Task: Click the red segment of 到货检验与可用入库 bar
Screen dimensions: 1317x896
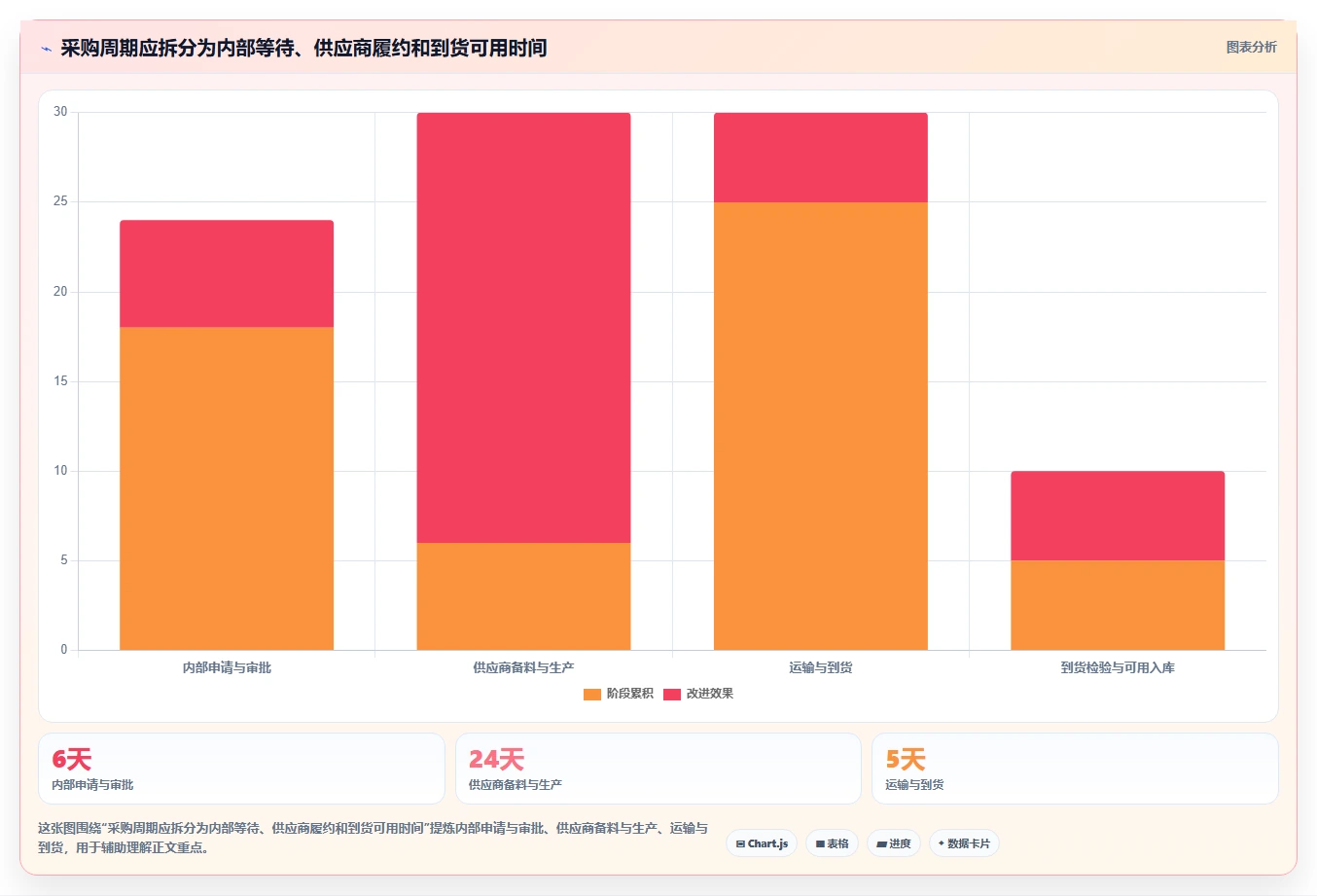Action: coord(1118,516)
